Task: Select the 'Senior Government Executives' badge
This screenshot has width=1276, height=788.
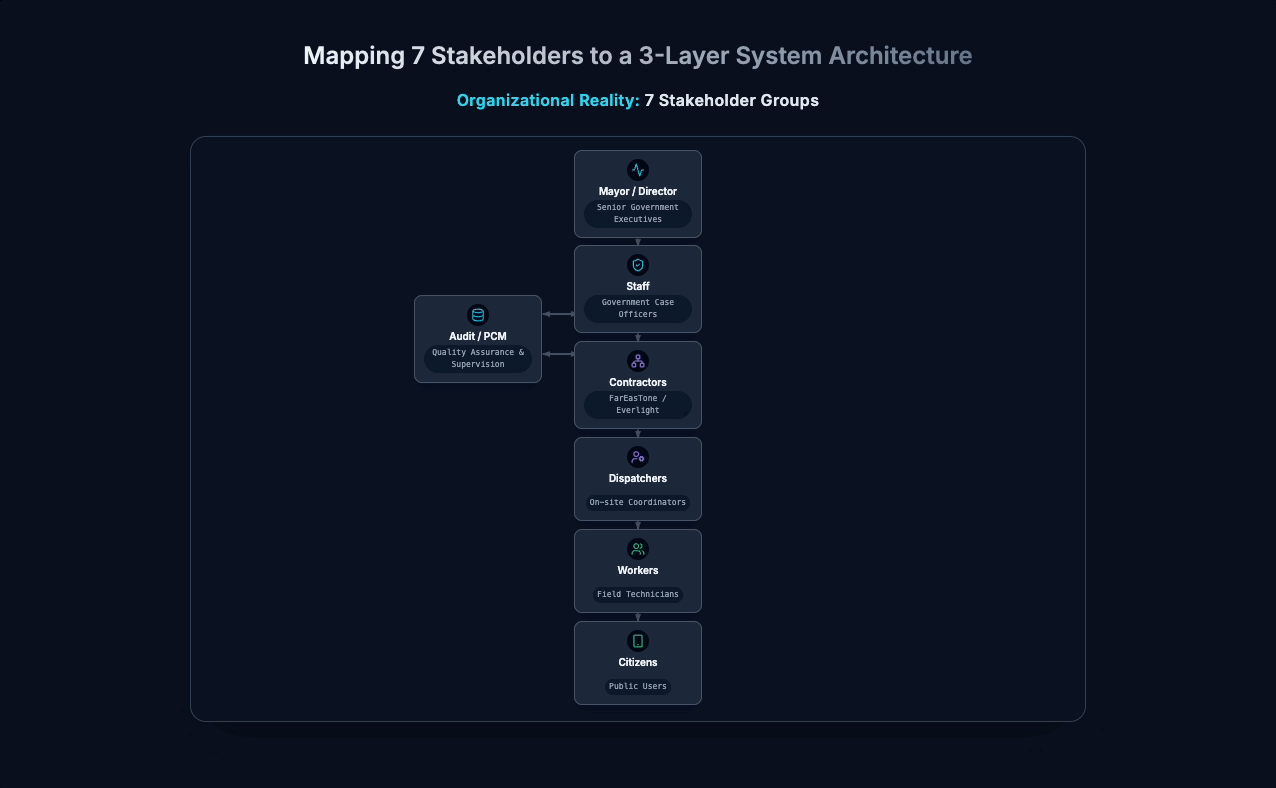Action: (x=638, y=213)
